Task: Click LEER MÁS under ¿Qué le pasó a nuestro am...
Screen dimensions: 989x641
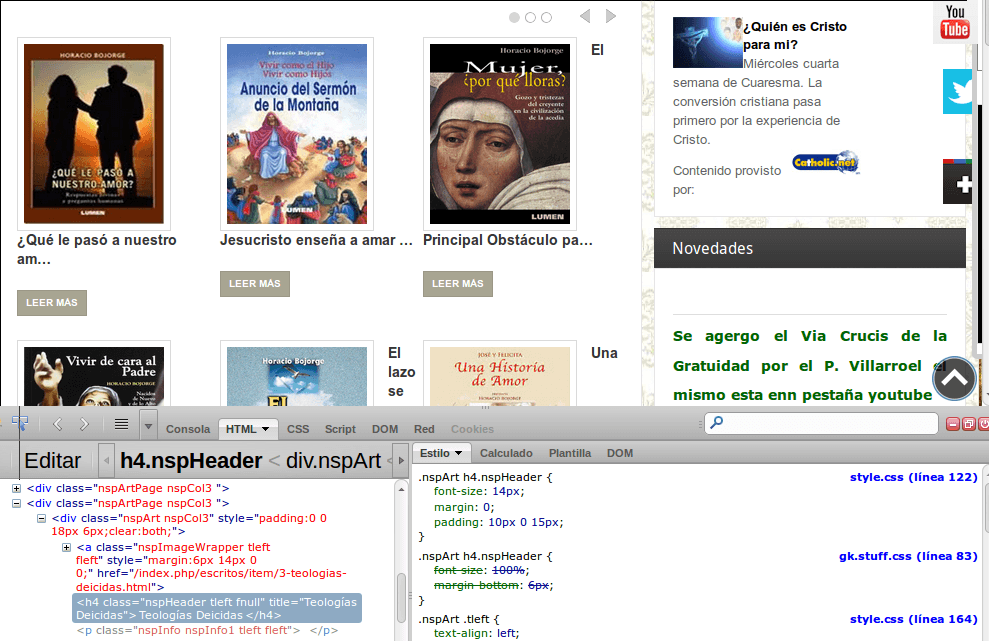Action: pyautogui.click(x=52, y=303)
